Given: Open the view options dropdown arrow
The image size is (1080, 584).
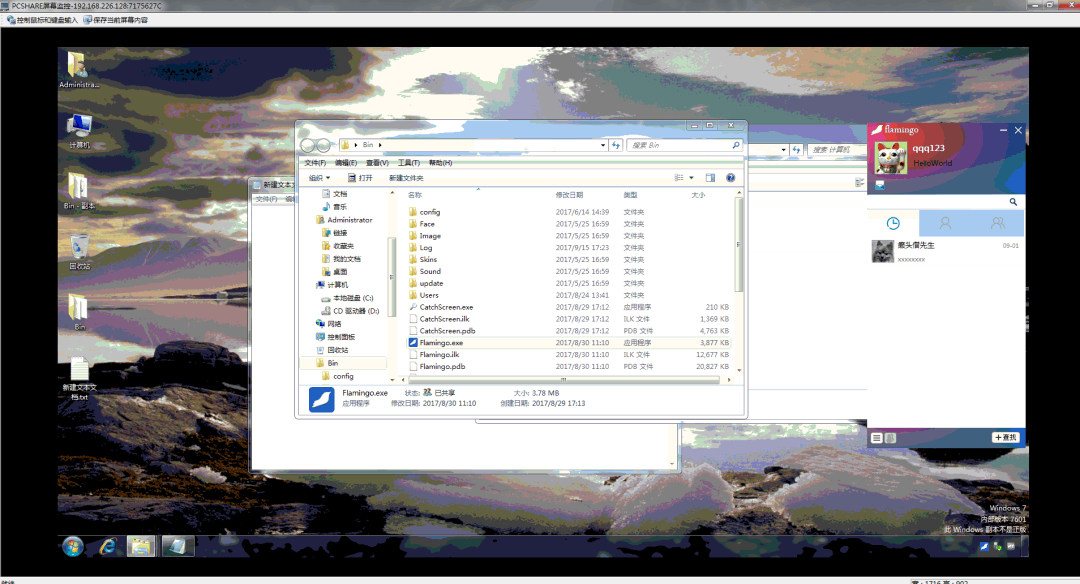Looking at the screenshot, I should [692, 178].
